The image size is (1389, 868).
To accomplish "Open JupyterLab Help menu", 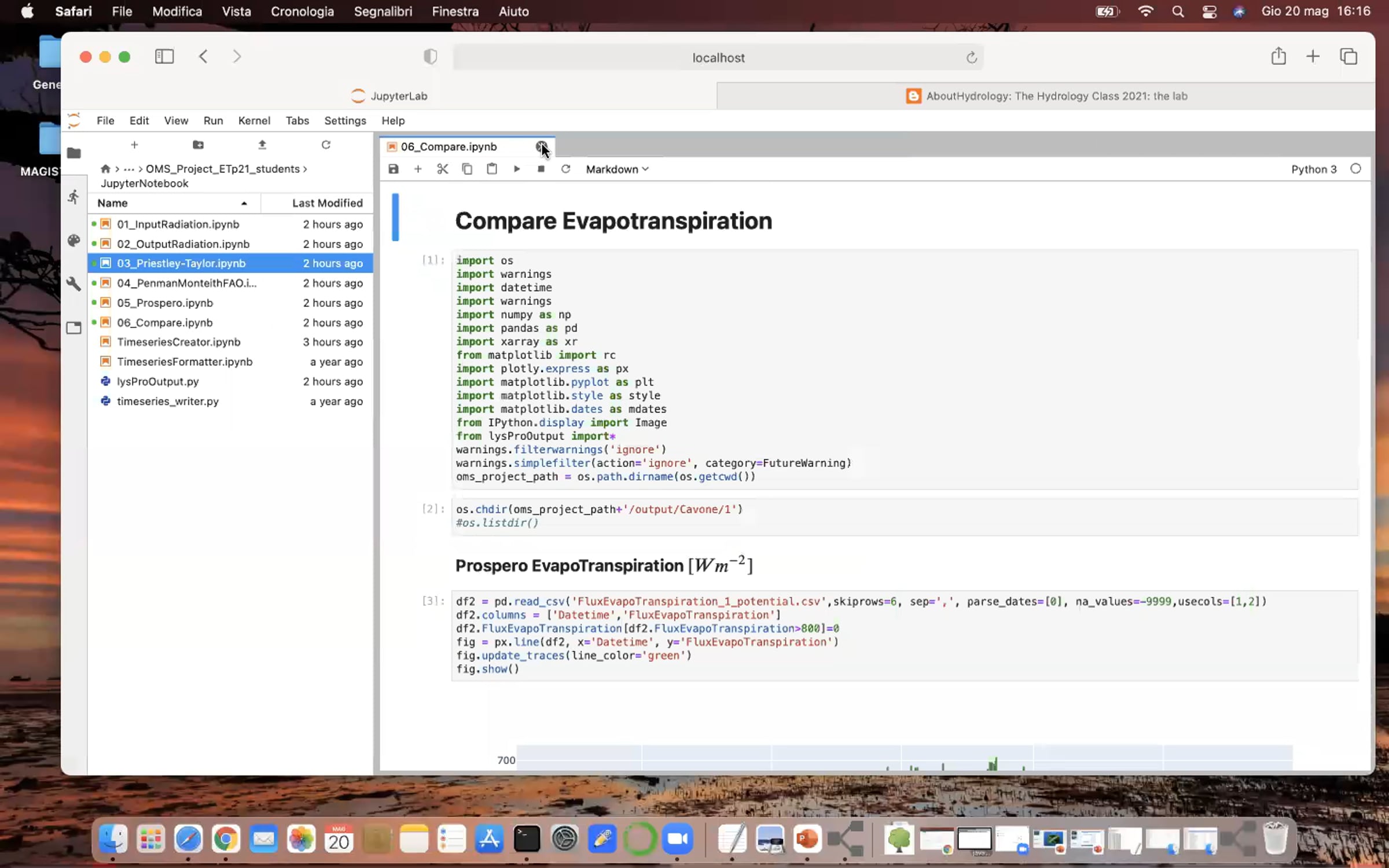I will (393, 120).
